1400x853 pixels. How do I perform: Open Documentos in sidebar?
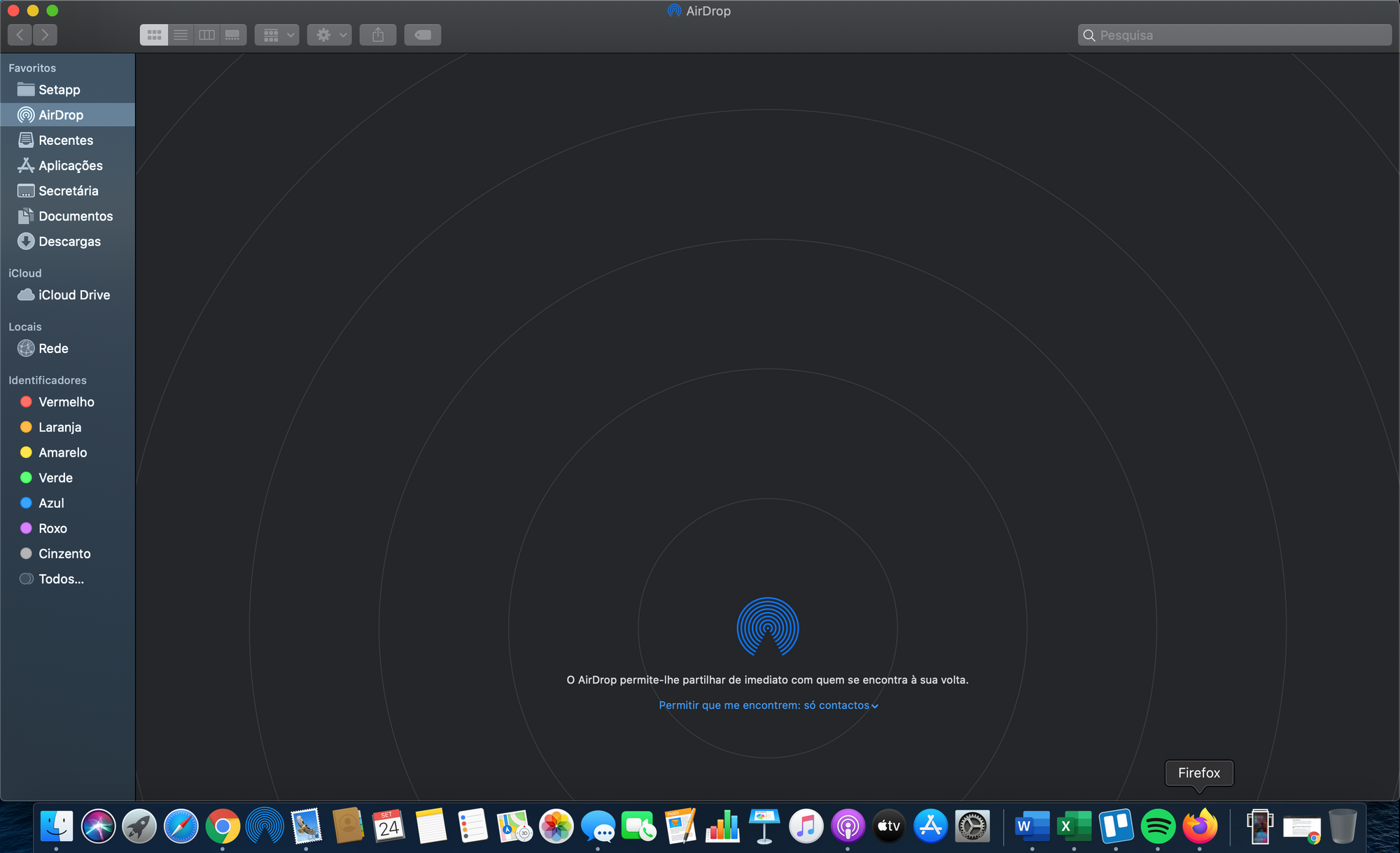pos(67,216)
